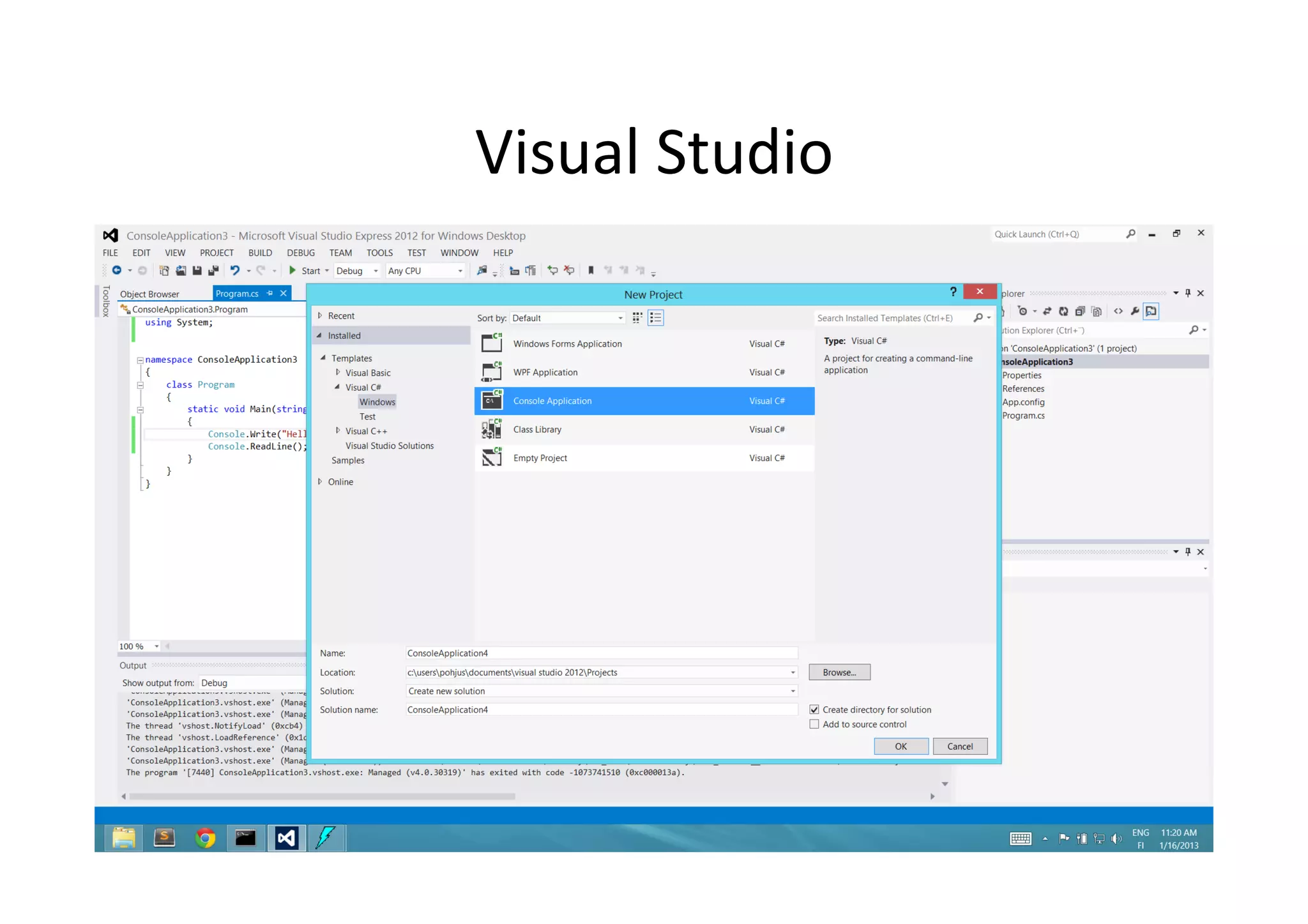Click the Quick Launch search magnifier
1308x924 pixels.
[x=1130, y=234]
